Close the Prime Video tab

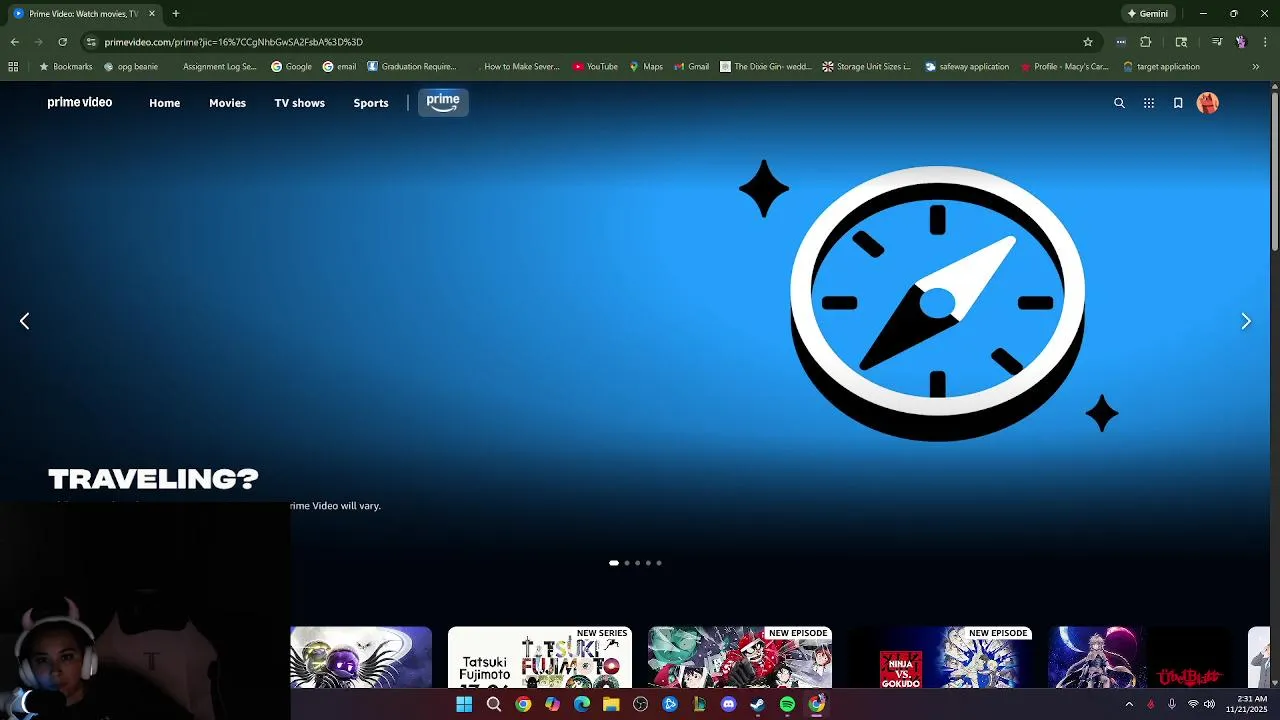[152, 14]
